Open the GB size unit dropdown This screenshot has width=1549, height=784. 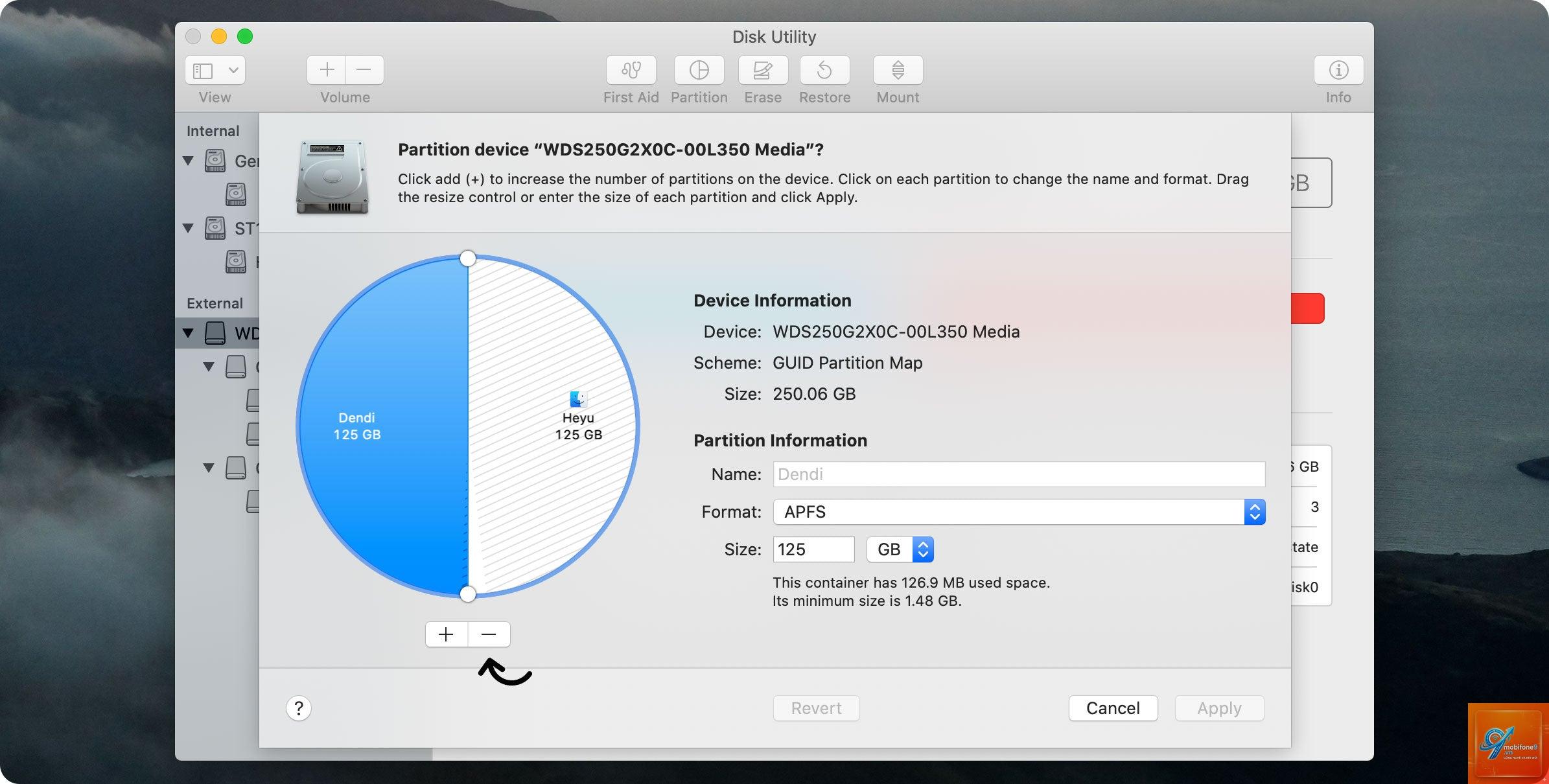(900, 549)
